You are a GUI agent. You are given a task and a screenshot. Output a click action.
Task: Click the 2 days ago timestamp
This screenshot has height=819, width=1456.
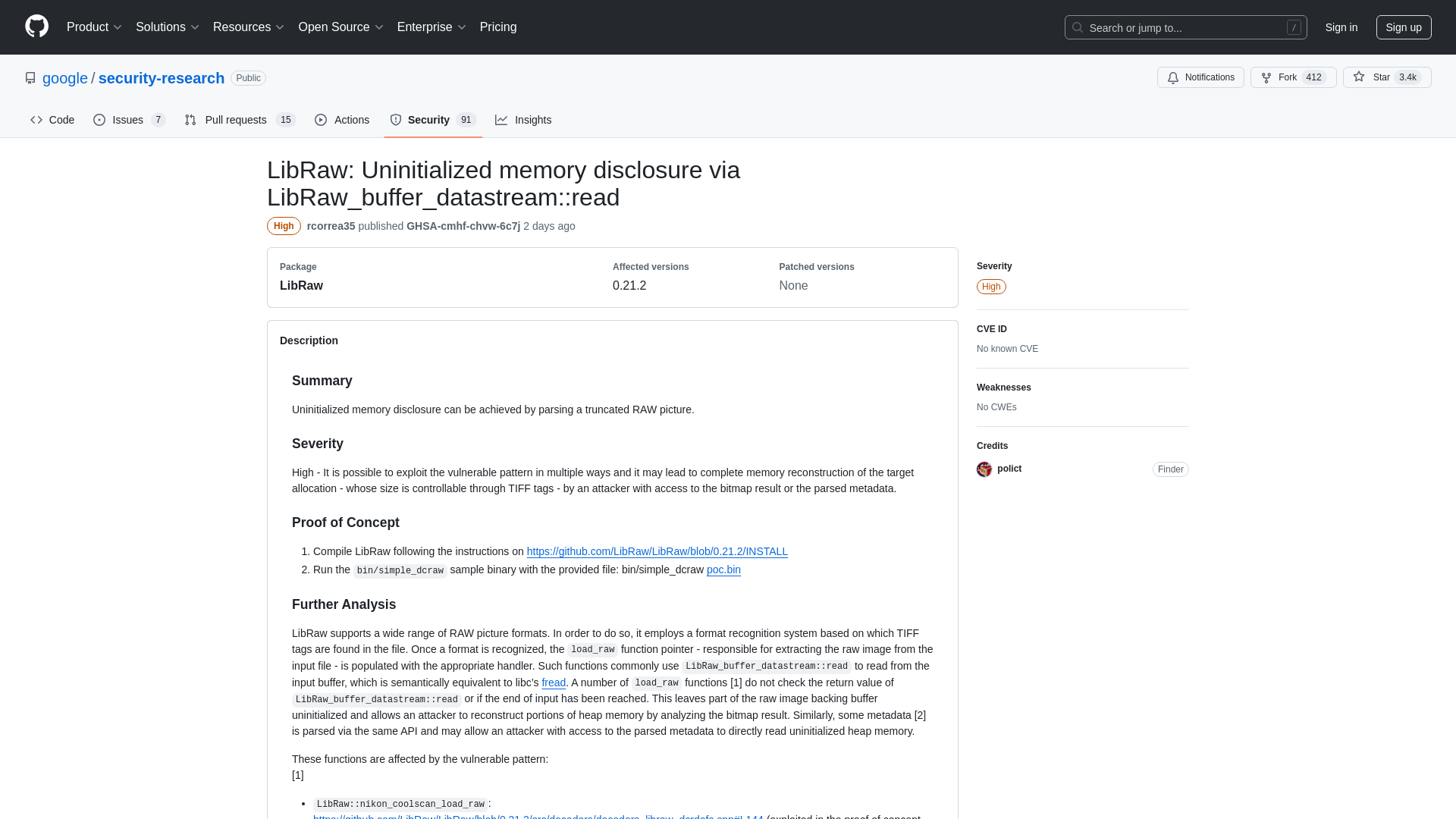[x=549, y=226]
